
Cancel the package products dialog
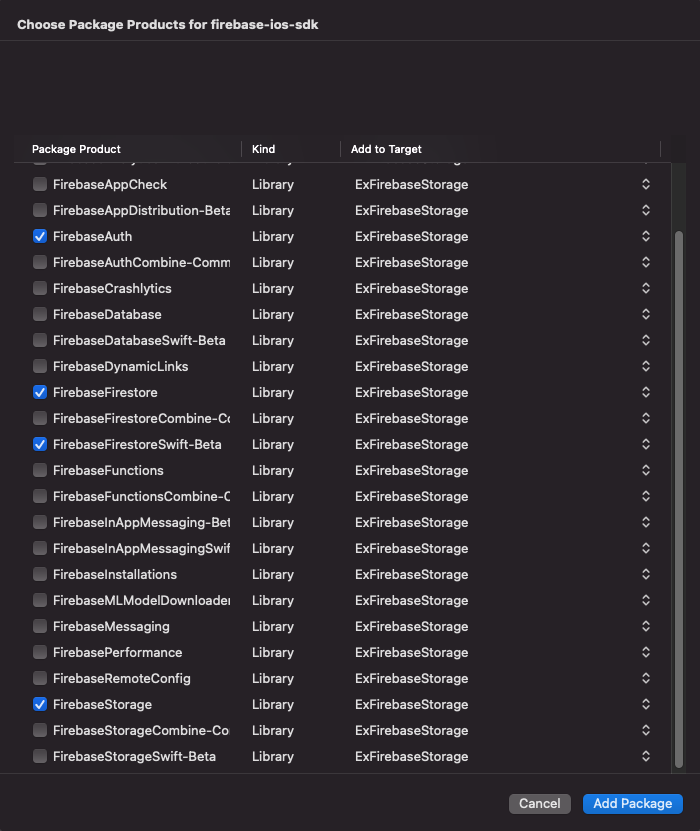click(x=539, y=803)
